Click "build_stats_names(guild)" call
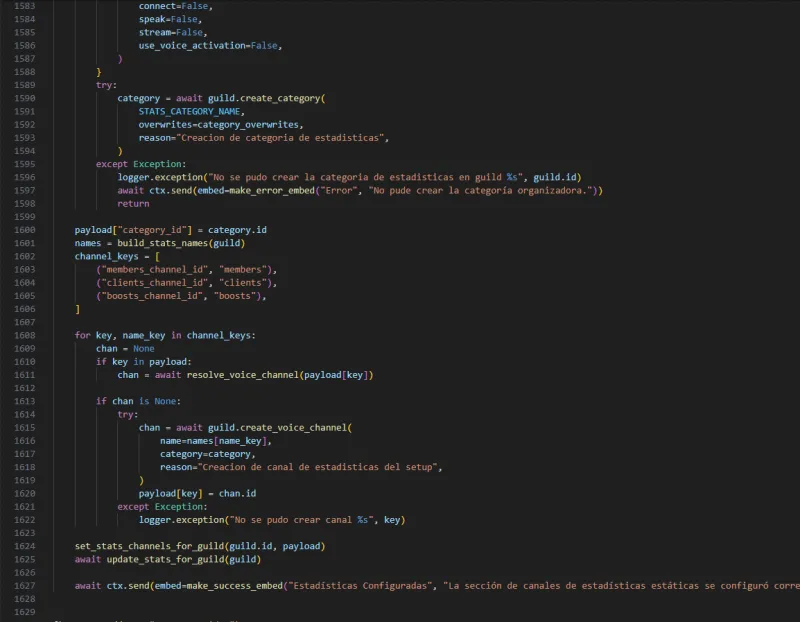Viewport: 800px width, 622px height. click(x=181, y=243)
